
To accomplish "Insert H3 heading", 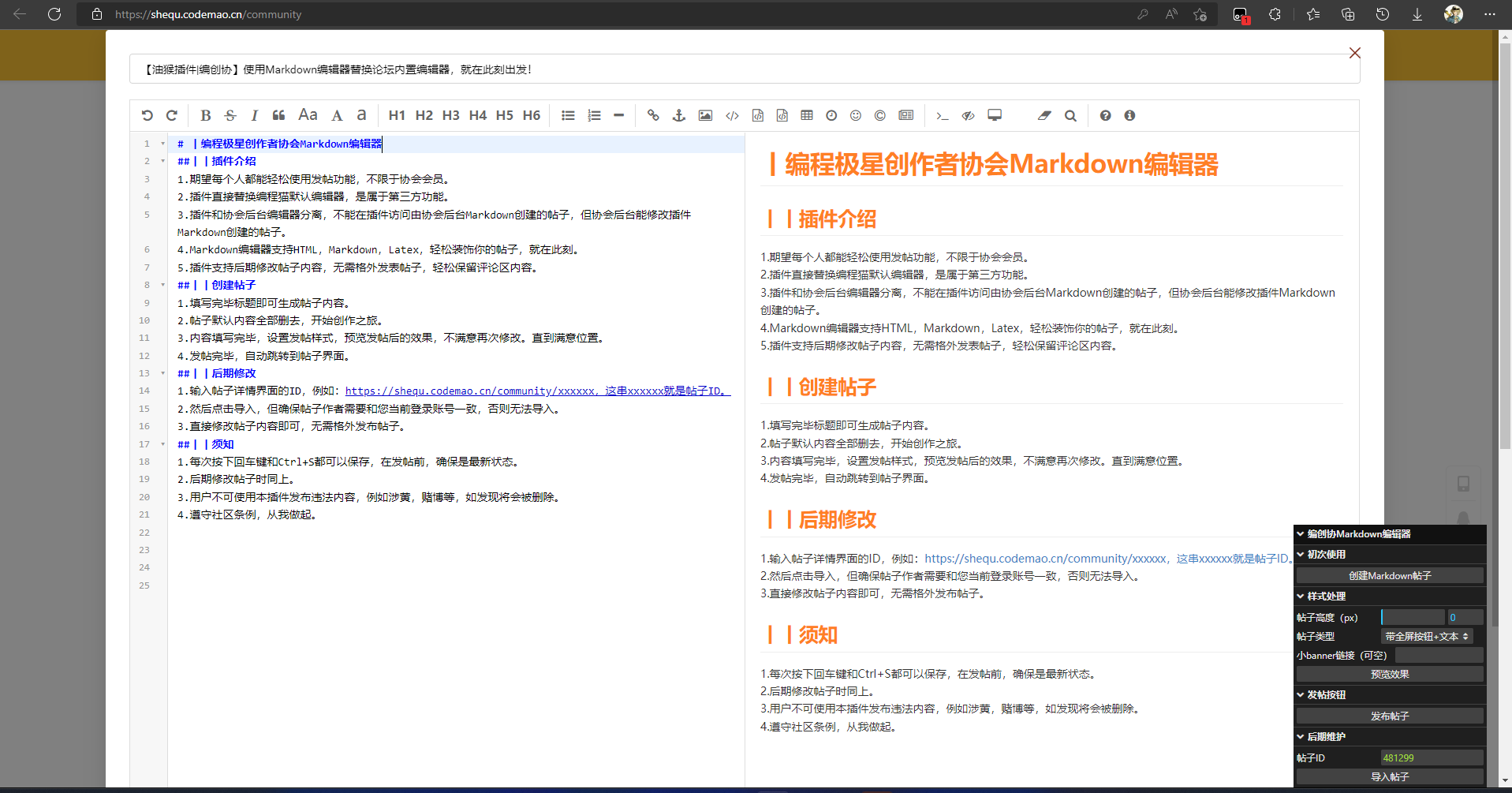I will [x=451, y=115].
